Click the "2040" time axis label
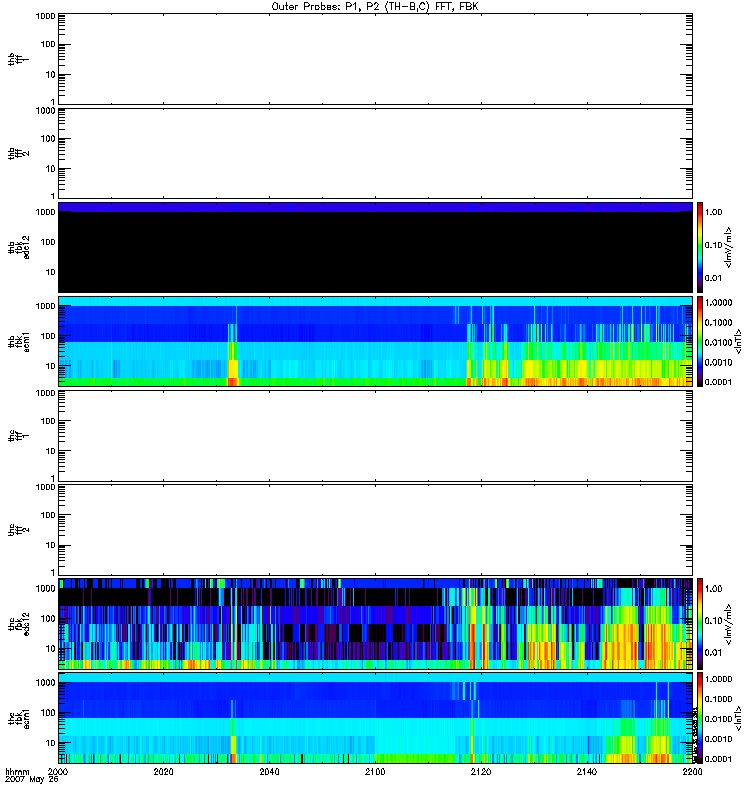 (x=269, y=772)
